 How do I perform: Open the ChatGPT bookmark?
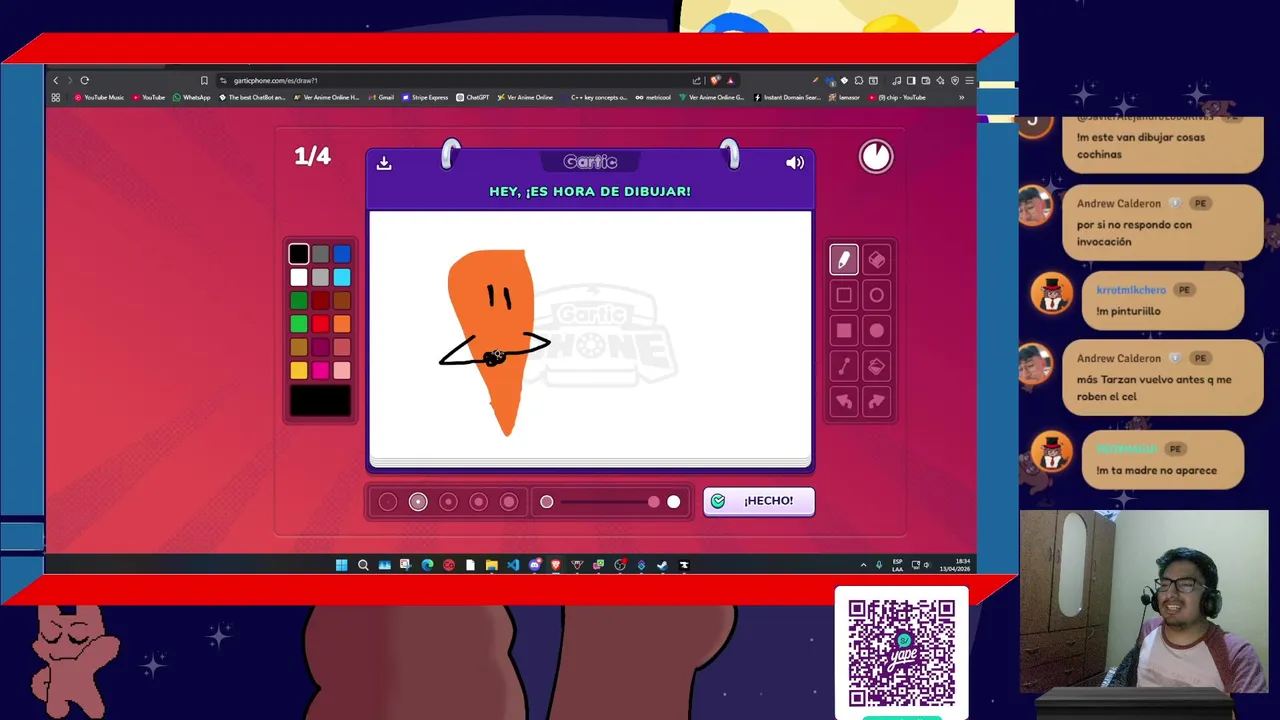click(473, 98)
